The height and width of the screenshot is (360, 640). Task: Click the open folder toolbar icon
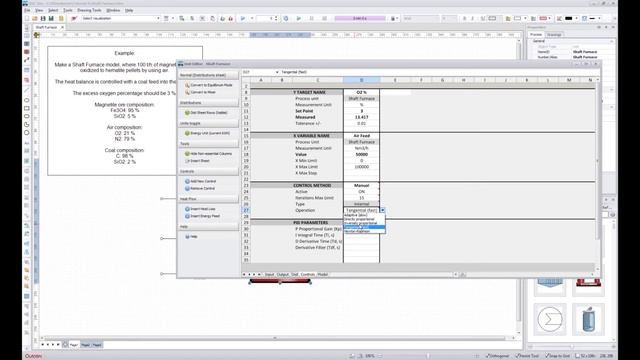pyautogui.click(x=35, y=18)
